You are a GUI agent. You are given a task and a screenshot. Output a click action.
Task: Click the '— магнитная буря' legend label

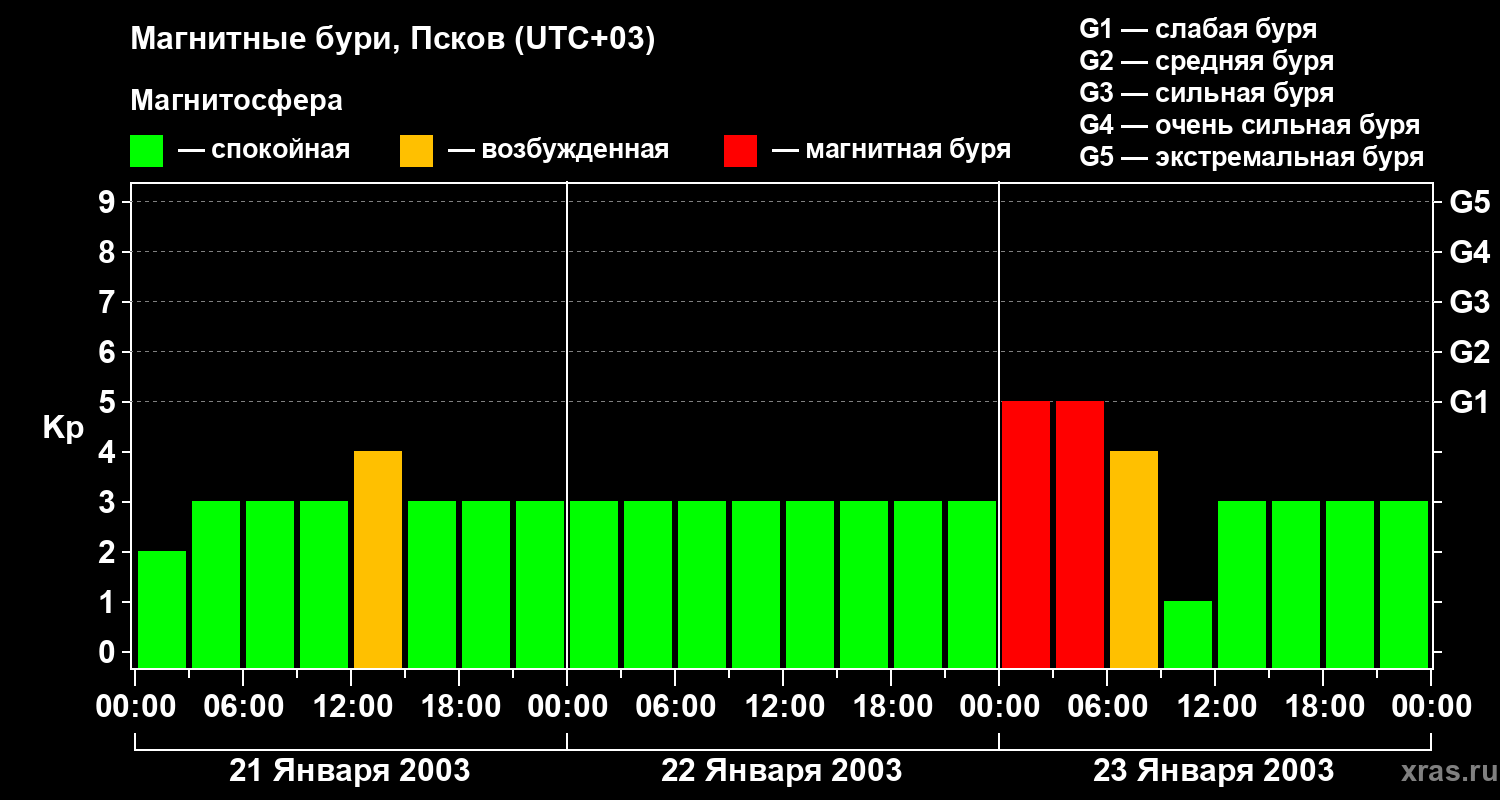pyautogui.click(x=891, y=151)
